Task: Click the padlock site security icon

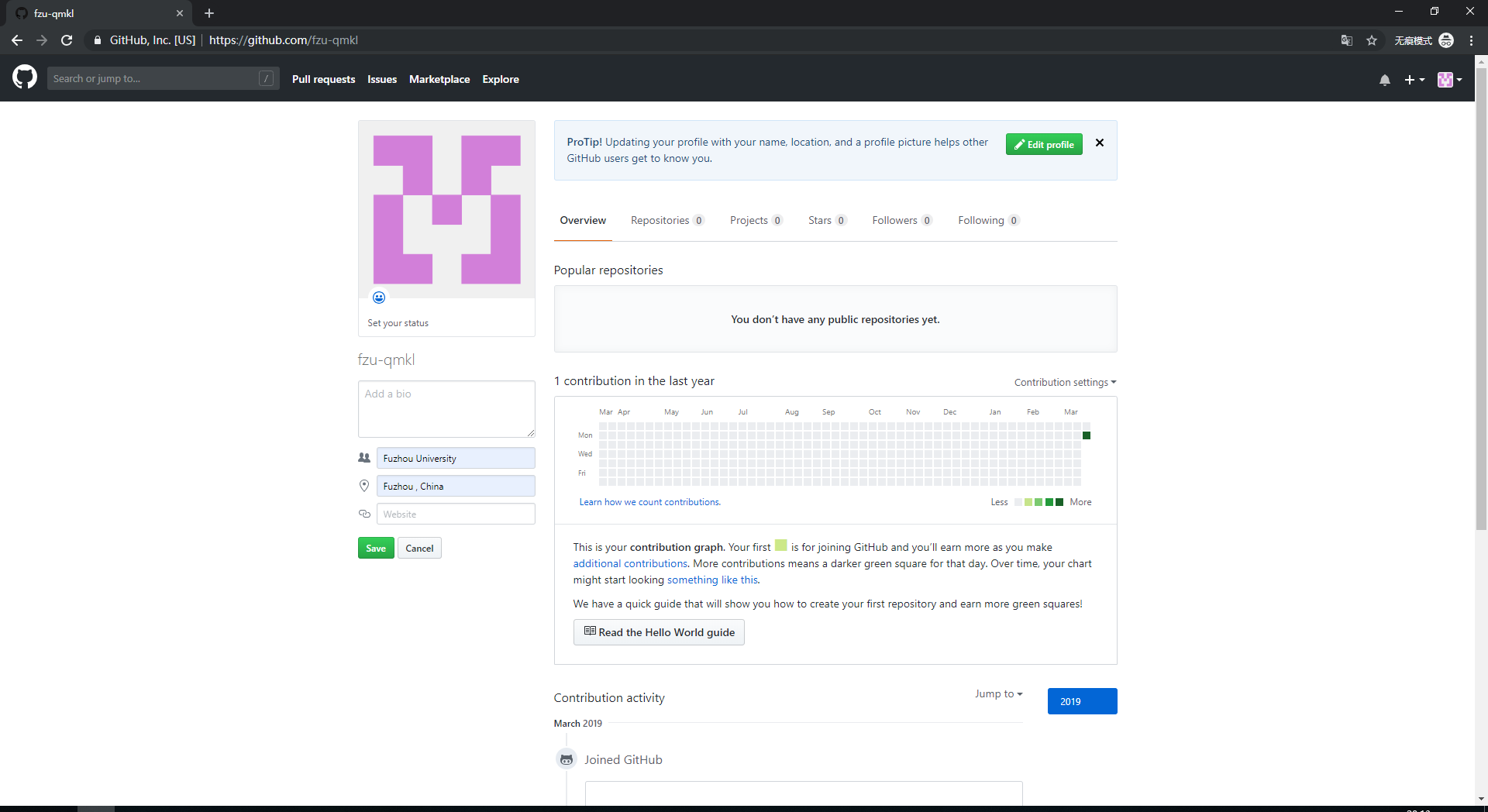Action: (98, 40)
